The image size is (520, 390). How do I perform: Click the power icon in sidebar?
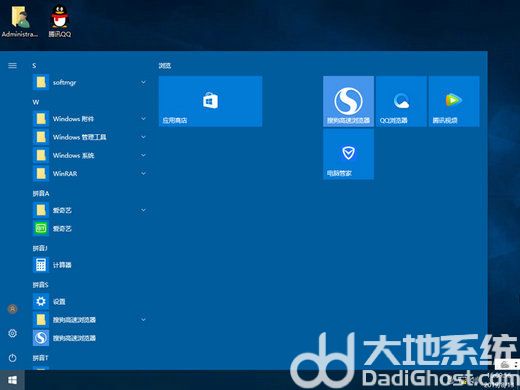tap(12, 358)
